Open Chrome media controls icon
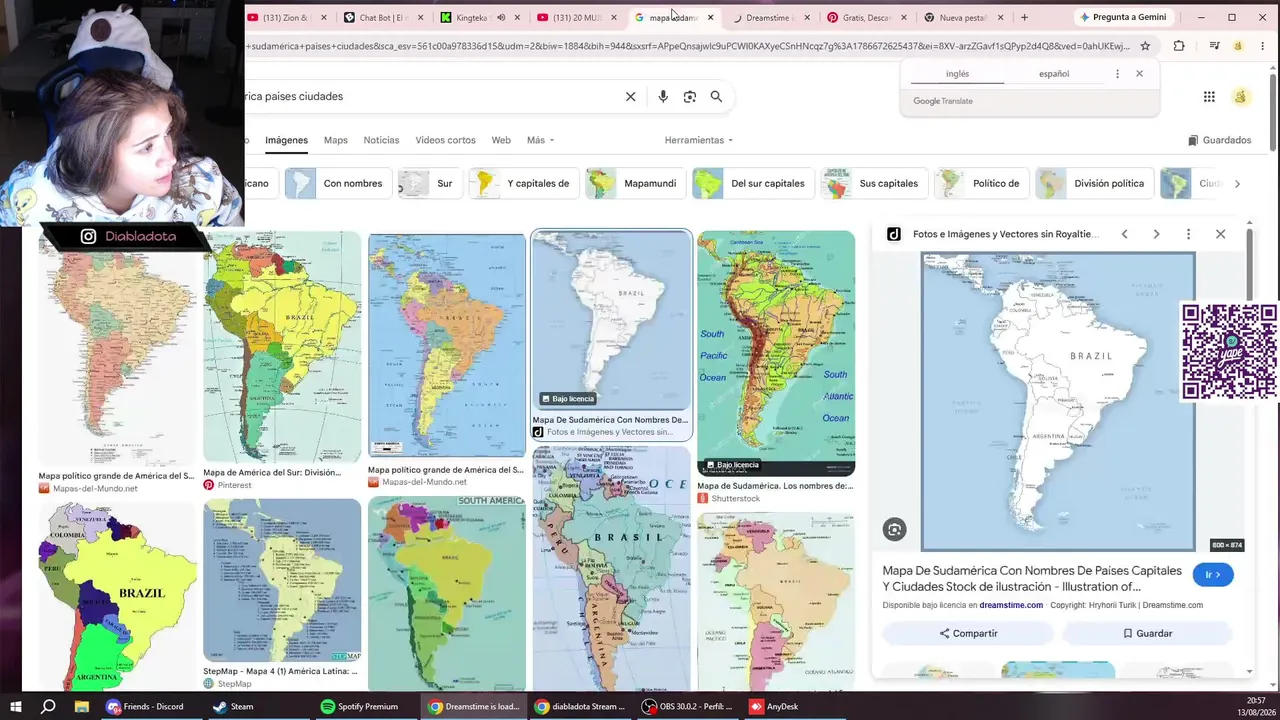This screenshot has width=1280, height=720. (x=1214, y=46)
